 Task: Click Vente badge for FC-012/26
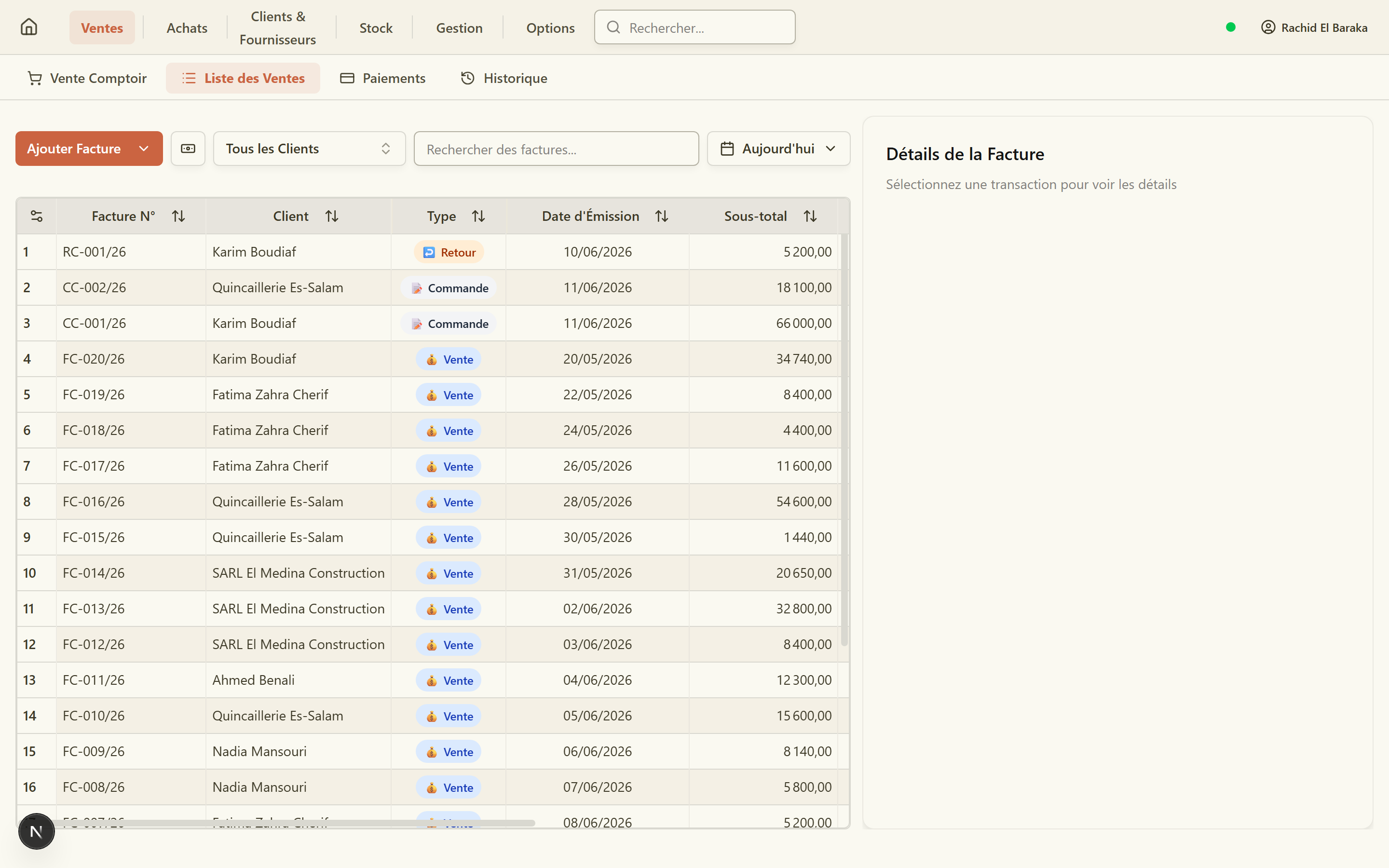[x=449, y=645]
